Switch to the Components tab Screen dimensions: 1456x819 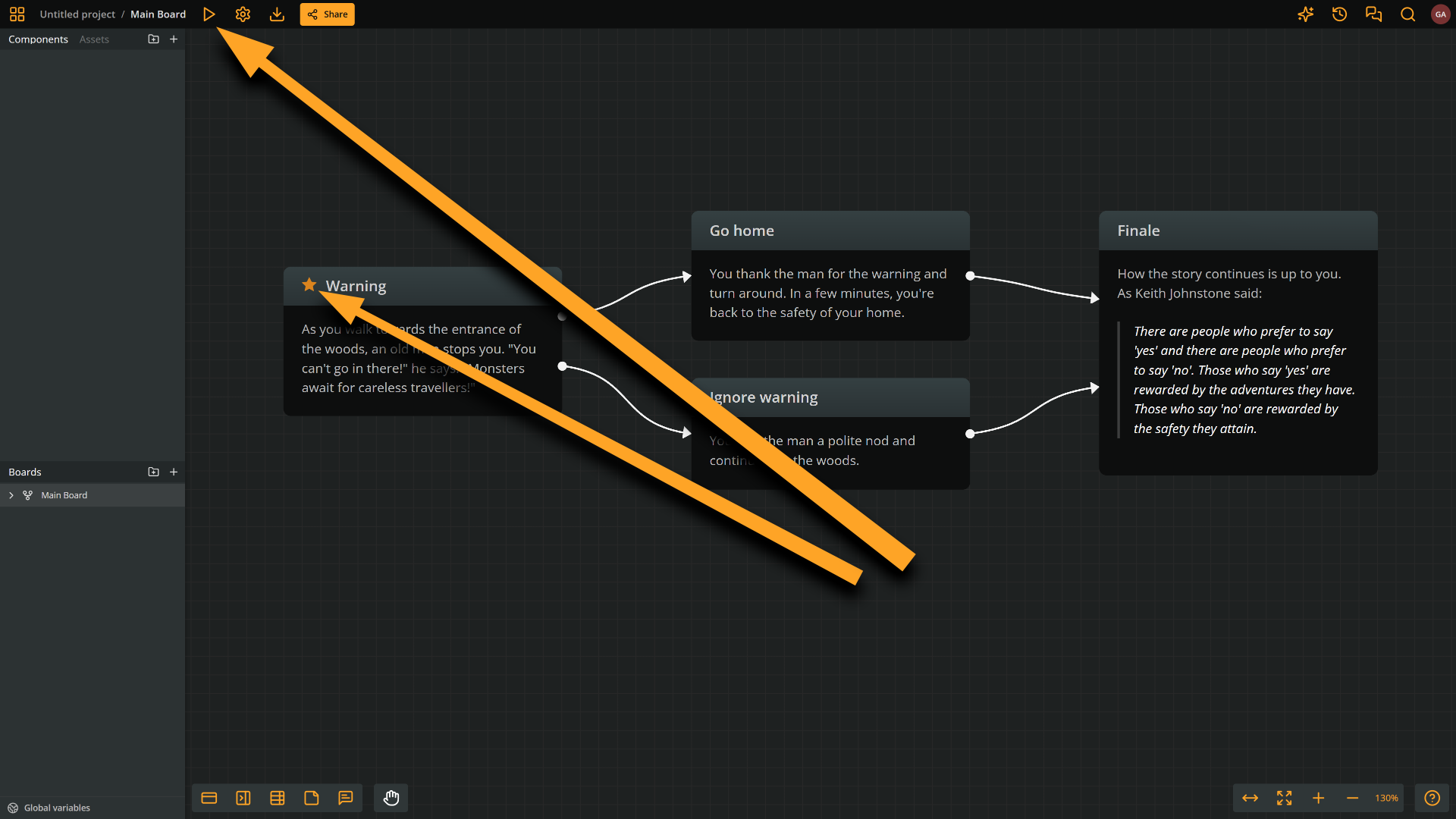(38, 39)
